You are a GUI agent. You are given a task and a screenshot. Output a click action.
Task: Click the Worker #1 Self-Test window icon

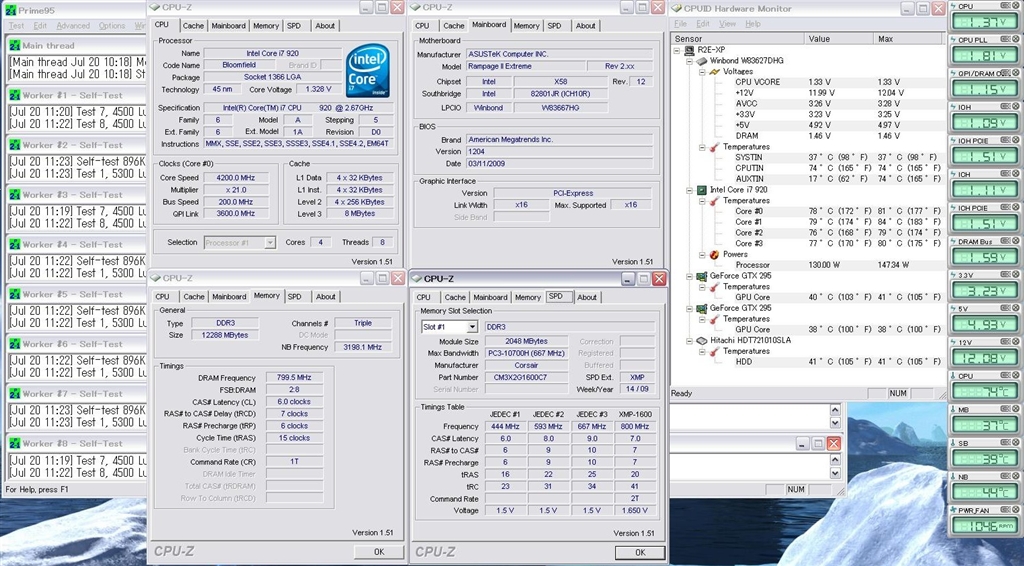point(14,95)
